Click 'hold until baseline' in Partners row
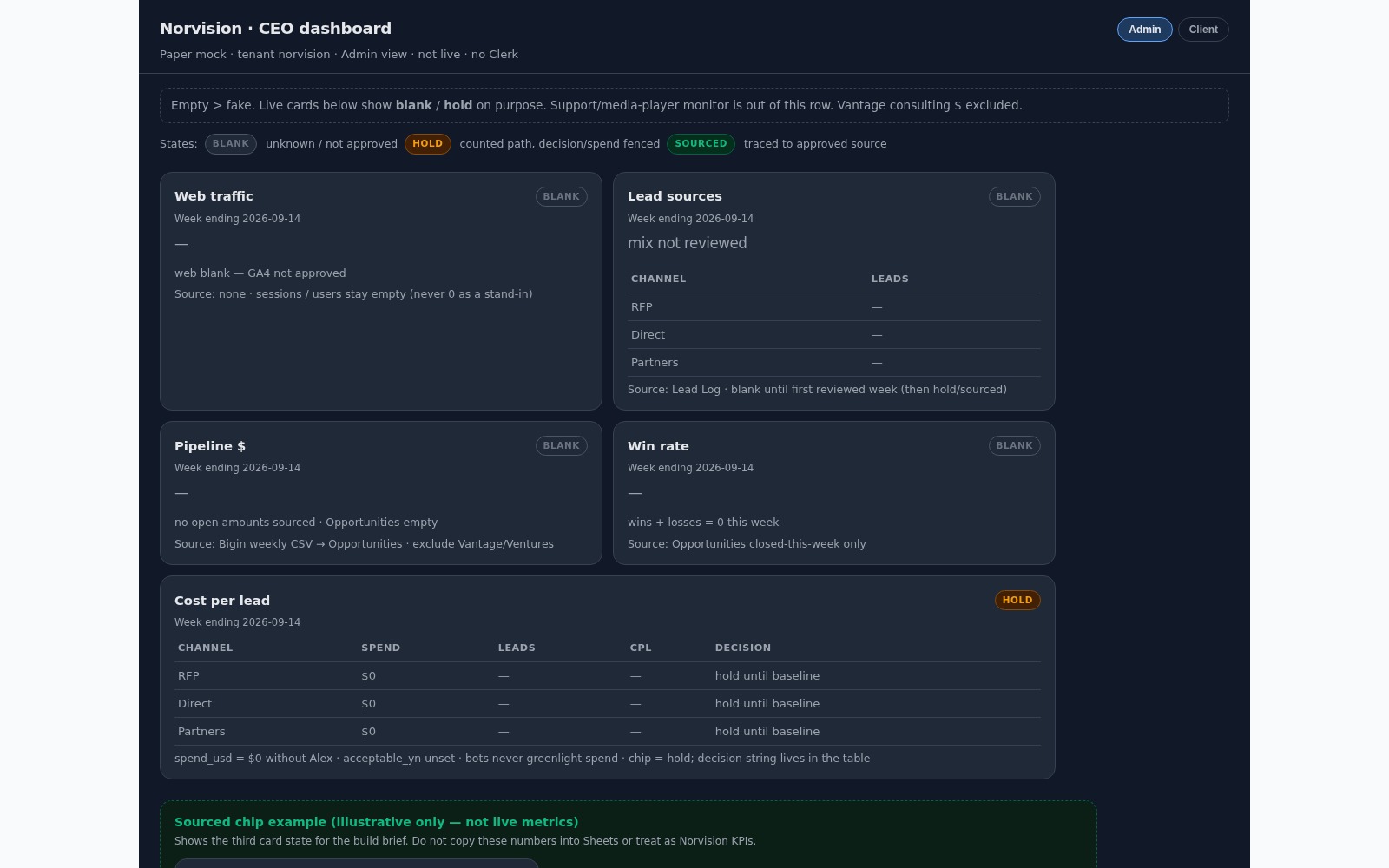This screenshot has height=868, width=1389. [x=767, y=732]
